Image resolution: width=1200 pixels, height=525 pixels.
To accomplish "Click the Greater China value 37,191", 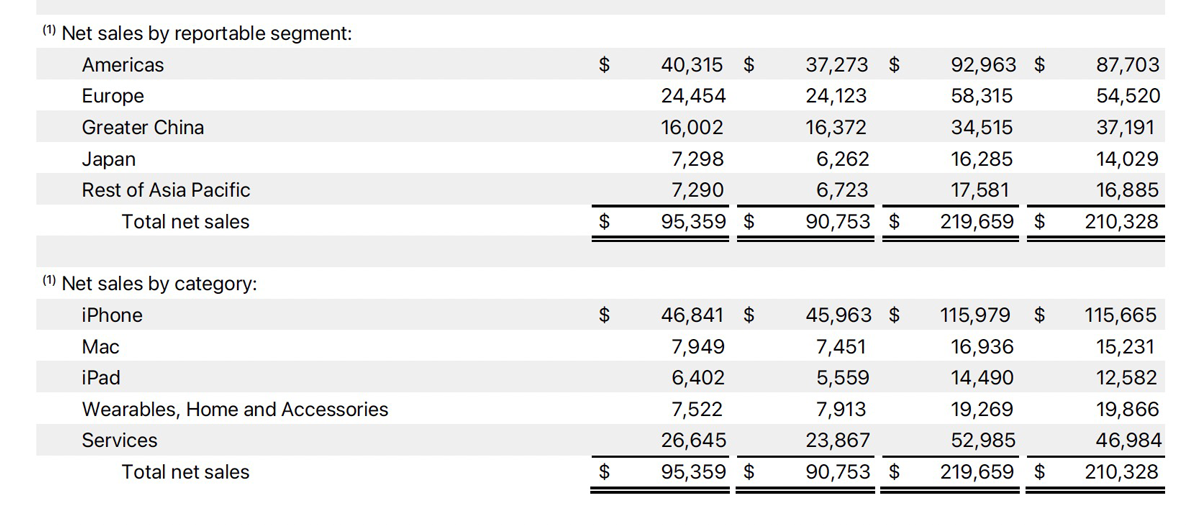I will pyautogui.click(x=1125, y=127).
